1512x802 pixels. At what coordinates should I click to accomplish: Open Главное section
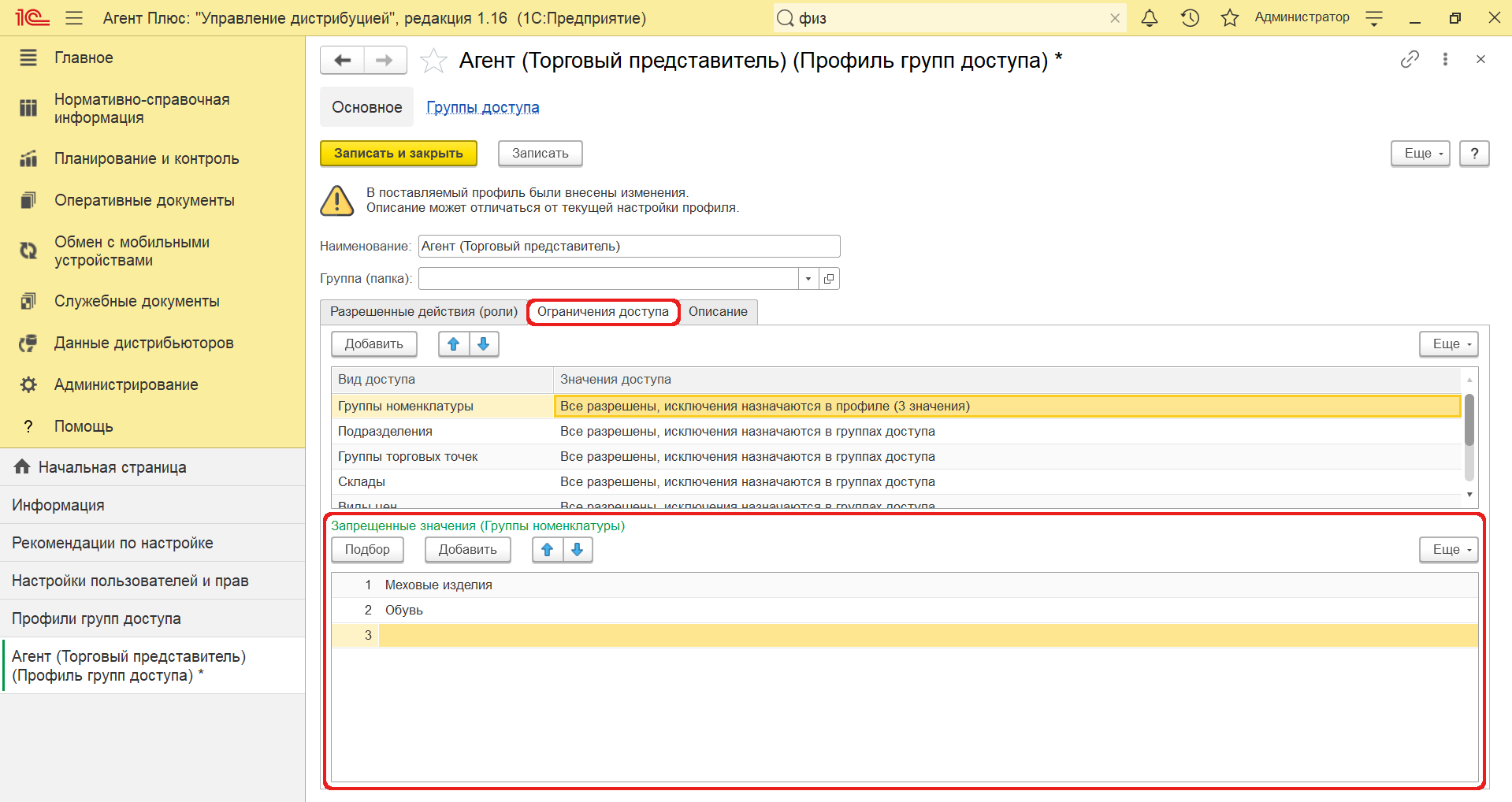pyautogui.click(x=84, y=58)
